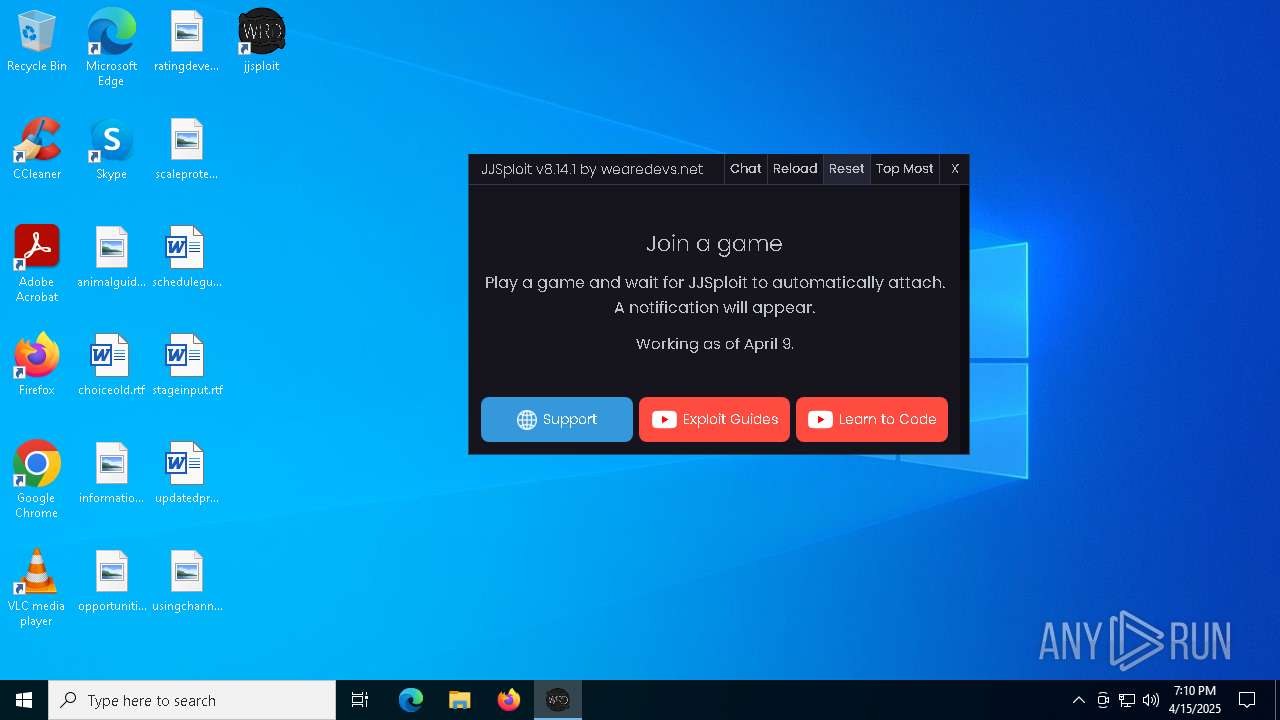Viewport: 1280px width, 720px height.
Task: Open Adobe Acrobat desktop shortcut
Action: tap(37, 264)
